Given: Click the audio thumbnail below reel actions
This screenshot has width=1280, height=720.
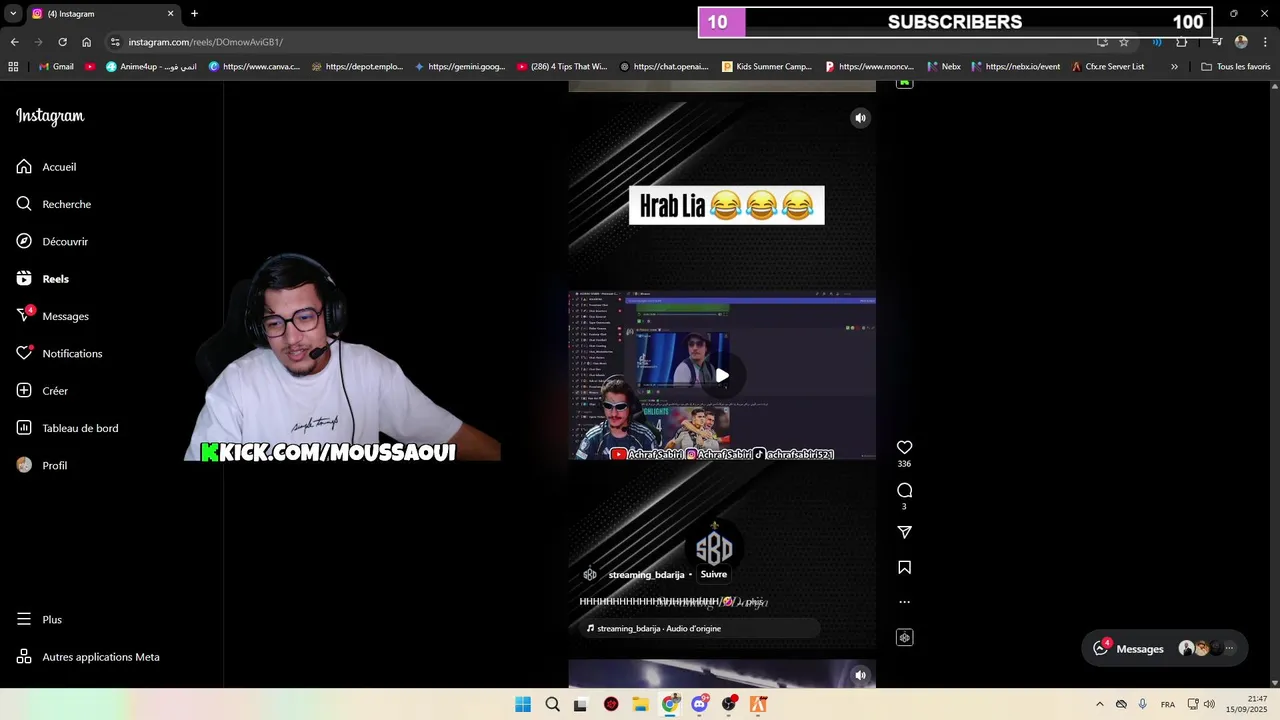Looking at the screenshot, I should tap(904, 637).
